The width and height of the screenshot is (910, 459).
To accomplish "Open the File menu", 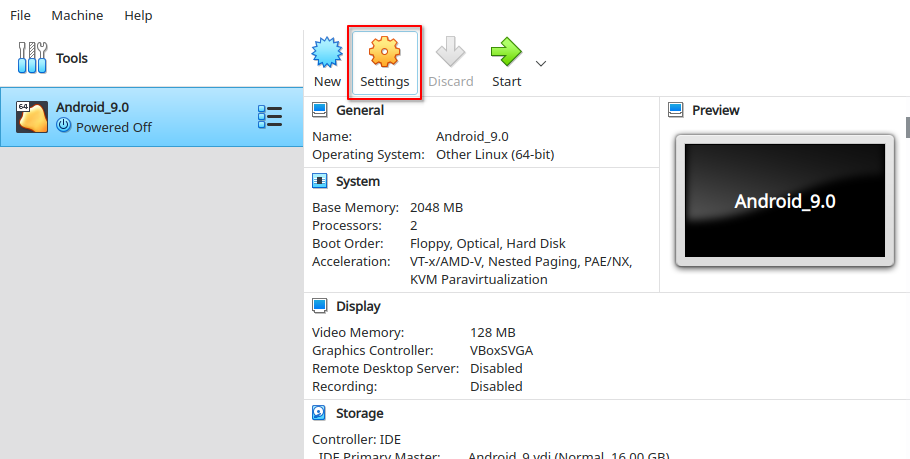I will 20,15.
